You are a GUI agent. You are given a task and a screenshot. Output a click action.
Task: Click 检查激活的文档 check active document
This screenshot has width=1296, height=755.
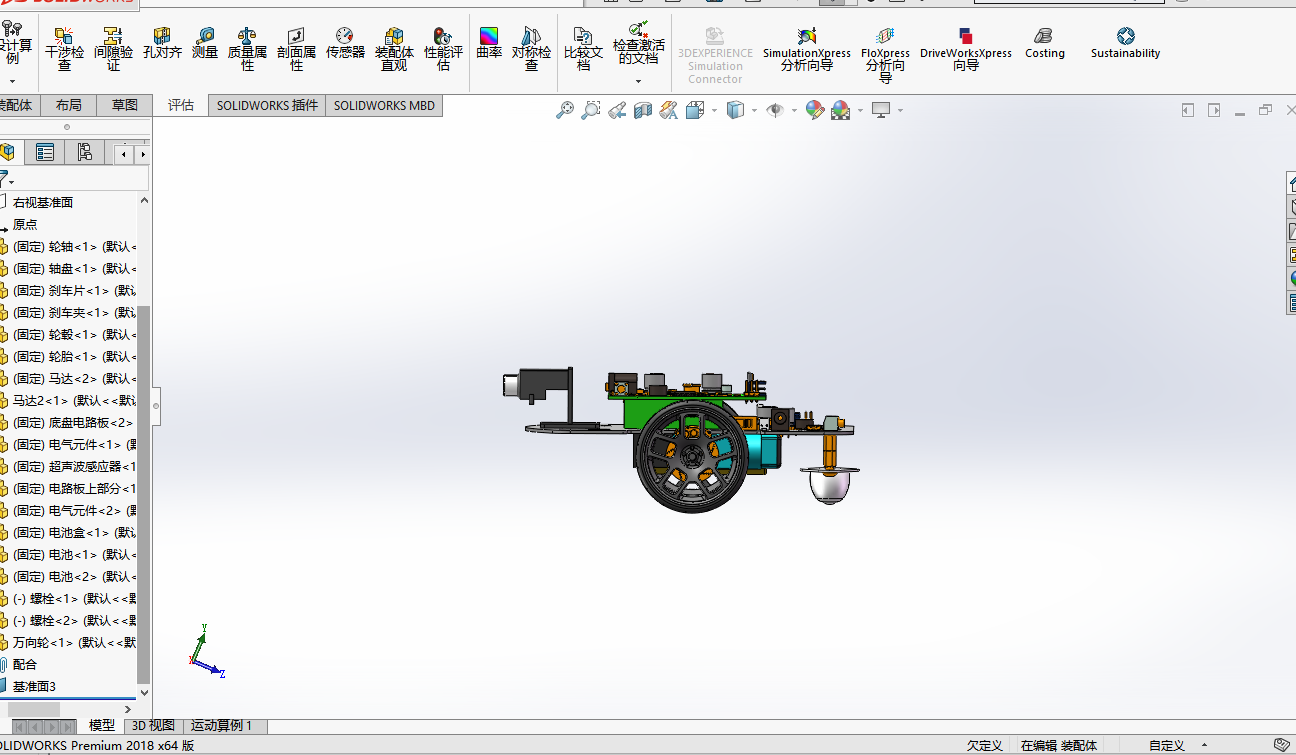(x=638, y=44)
